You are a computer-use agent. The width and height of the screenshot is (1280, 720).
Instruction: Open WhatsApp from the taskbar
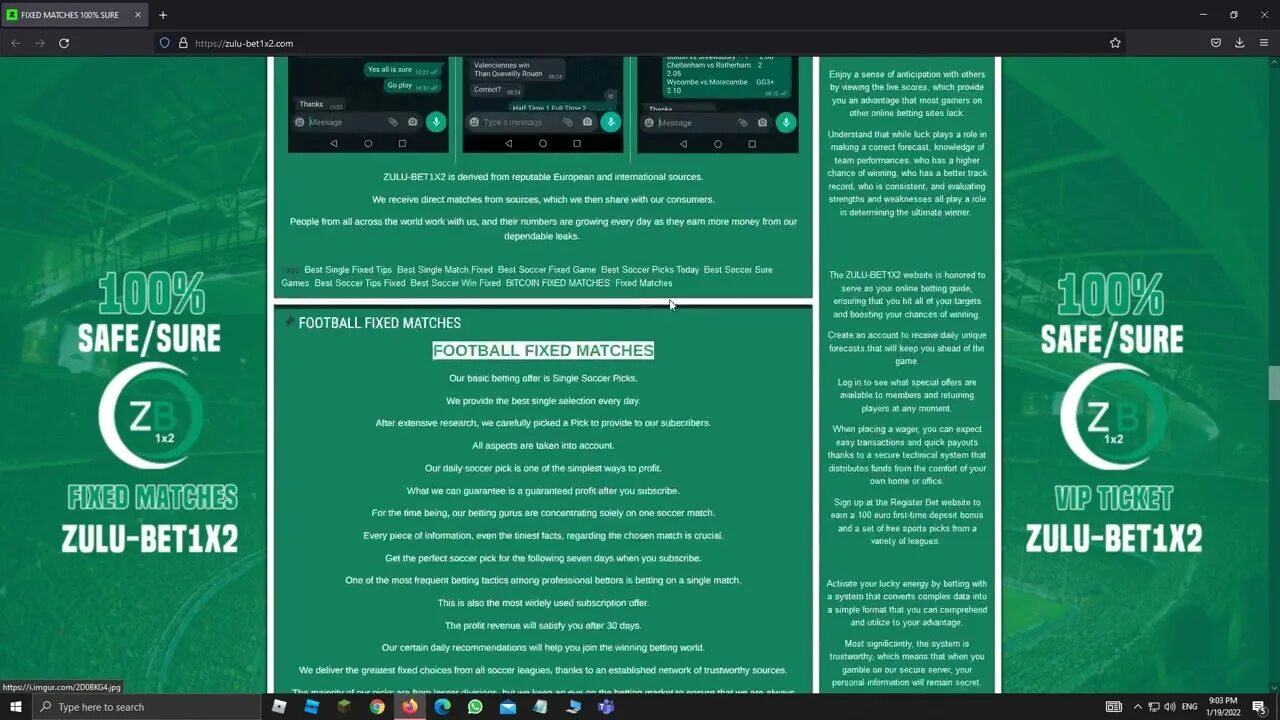pyautogui.click(x=475, y=707)
